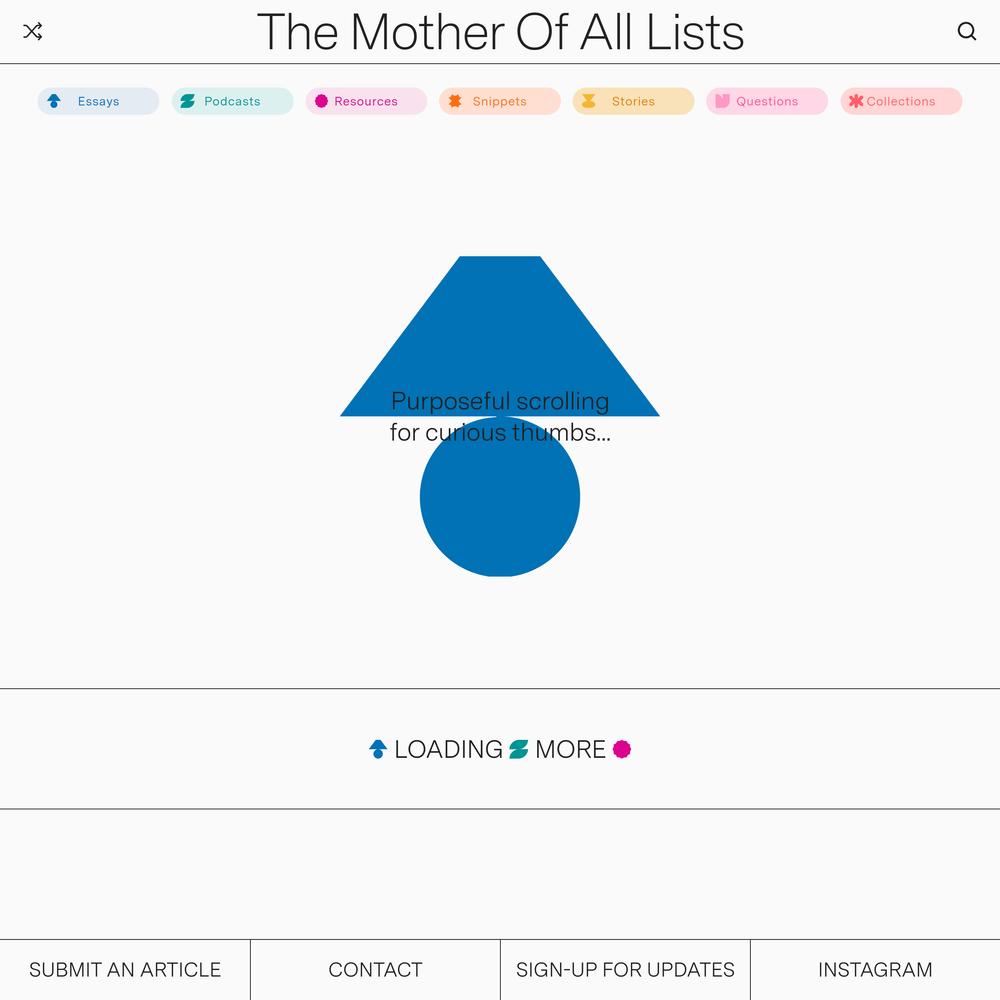This screenshot has width=1000, height=1000.
Task: Filter by Resources category
Action: (366, 101)
